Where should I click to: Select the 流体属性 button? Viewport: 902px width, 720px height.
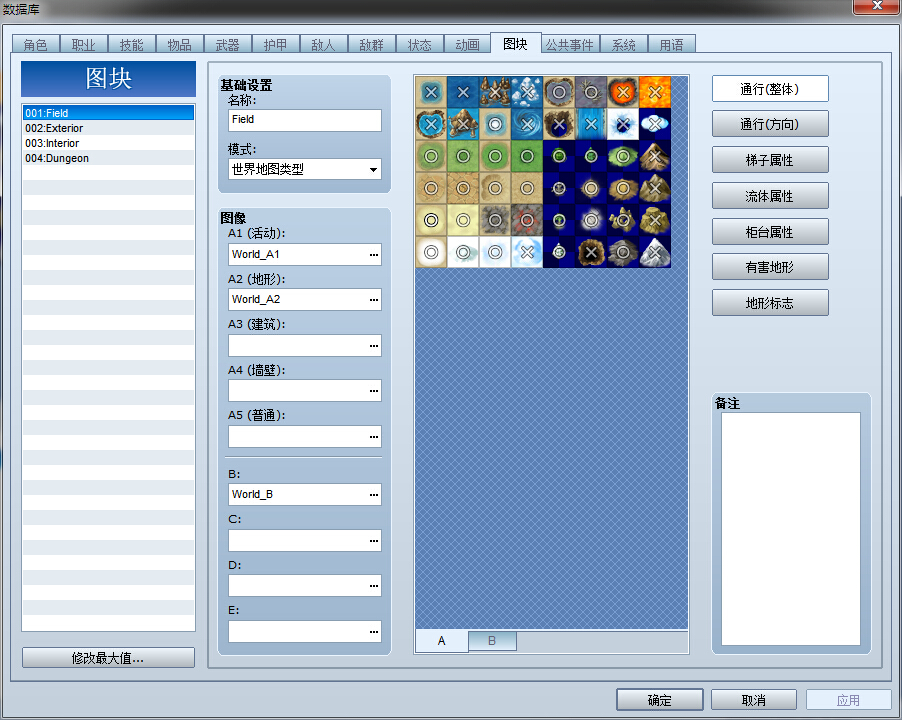pyautogui.click(x=770, y=196)
